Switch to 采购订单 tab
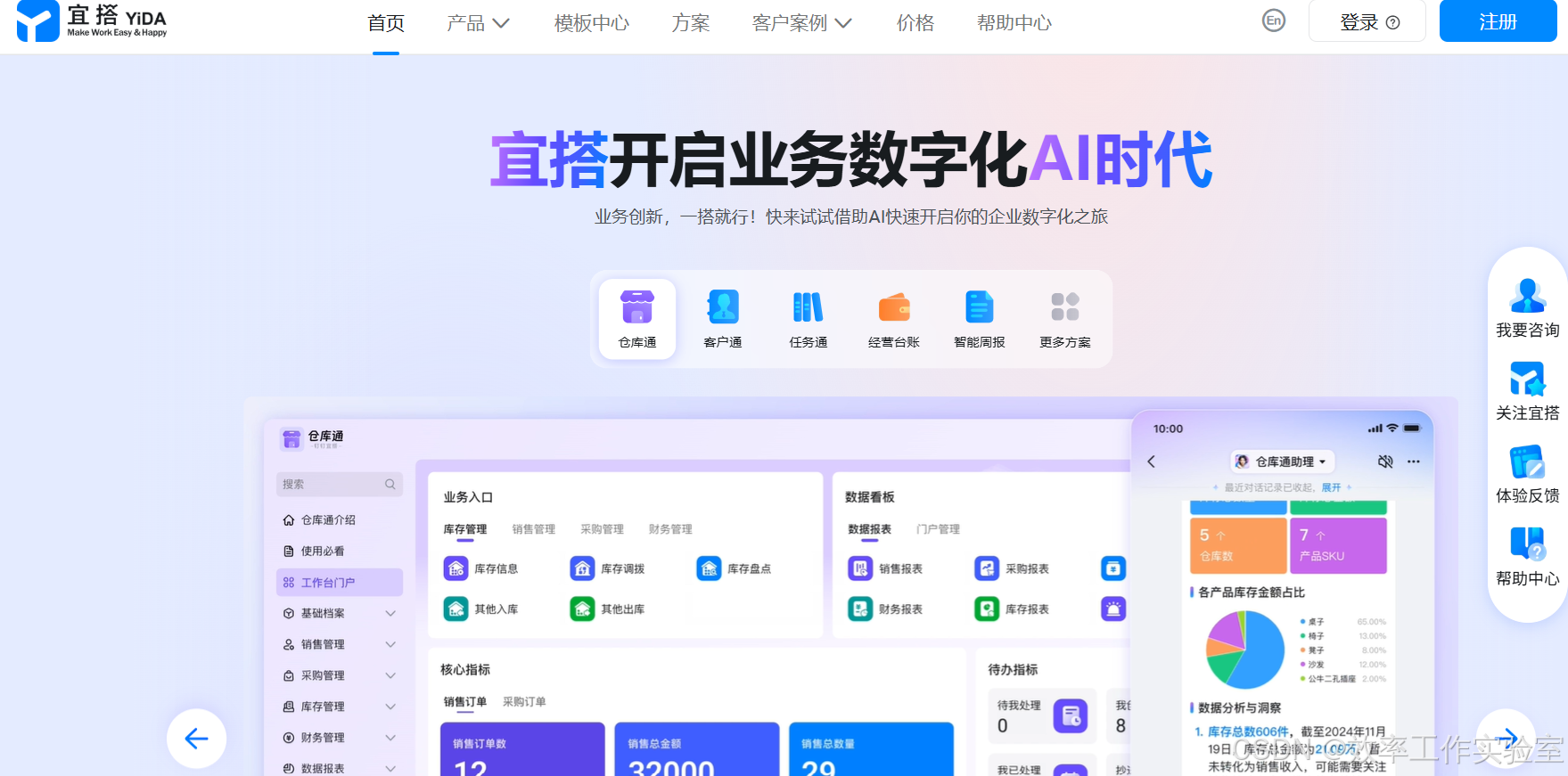This screenshot has height=776, width=1568. point(524,702)
